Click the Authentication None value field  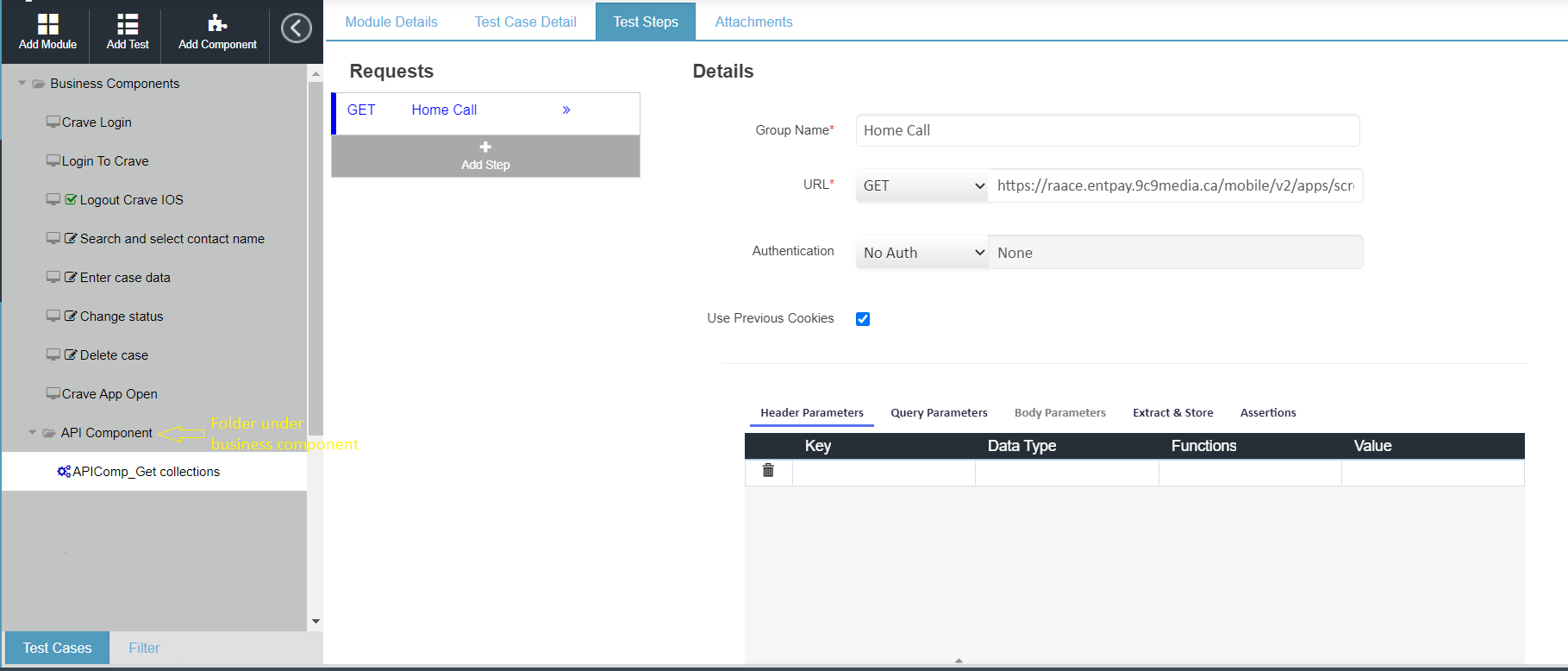(x=1176, y=253)
